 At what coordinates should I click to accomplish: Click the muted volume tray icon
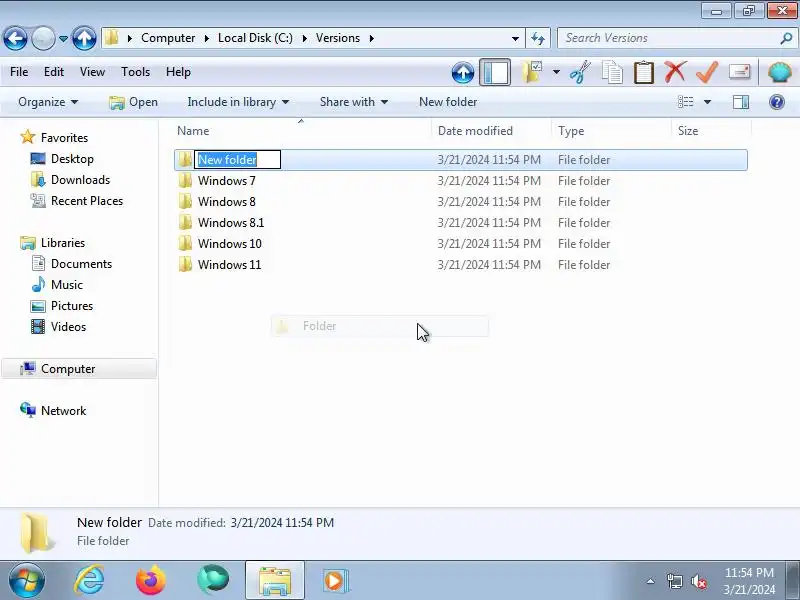[x=698, y=581]
